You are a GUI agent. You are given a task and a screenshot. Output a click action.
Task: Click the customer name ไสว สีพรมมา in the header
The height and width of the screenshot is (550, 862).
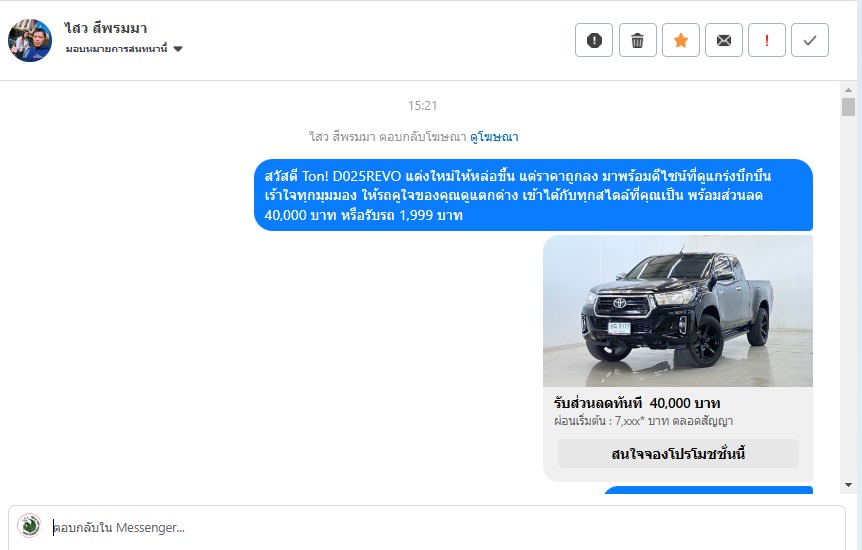[106, 28]
